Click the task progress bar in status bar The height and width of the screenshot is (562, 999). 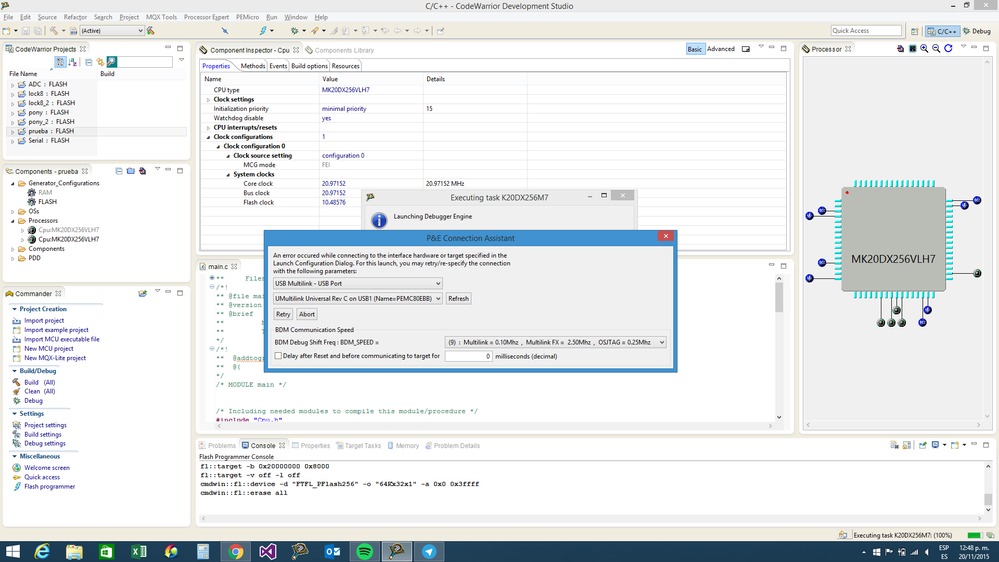974,535
